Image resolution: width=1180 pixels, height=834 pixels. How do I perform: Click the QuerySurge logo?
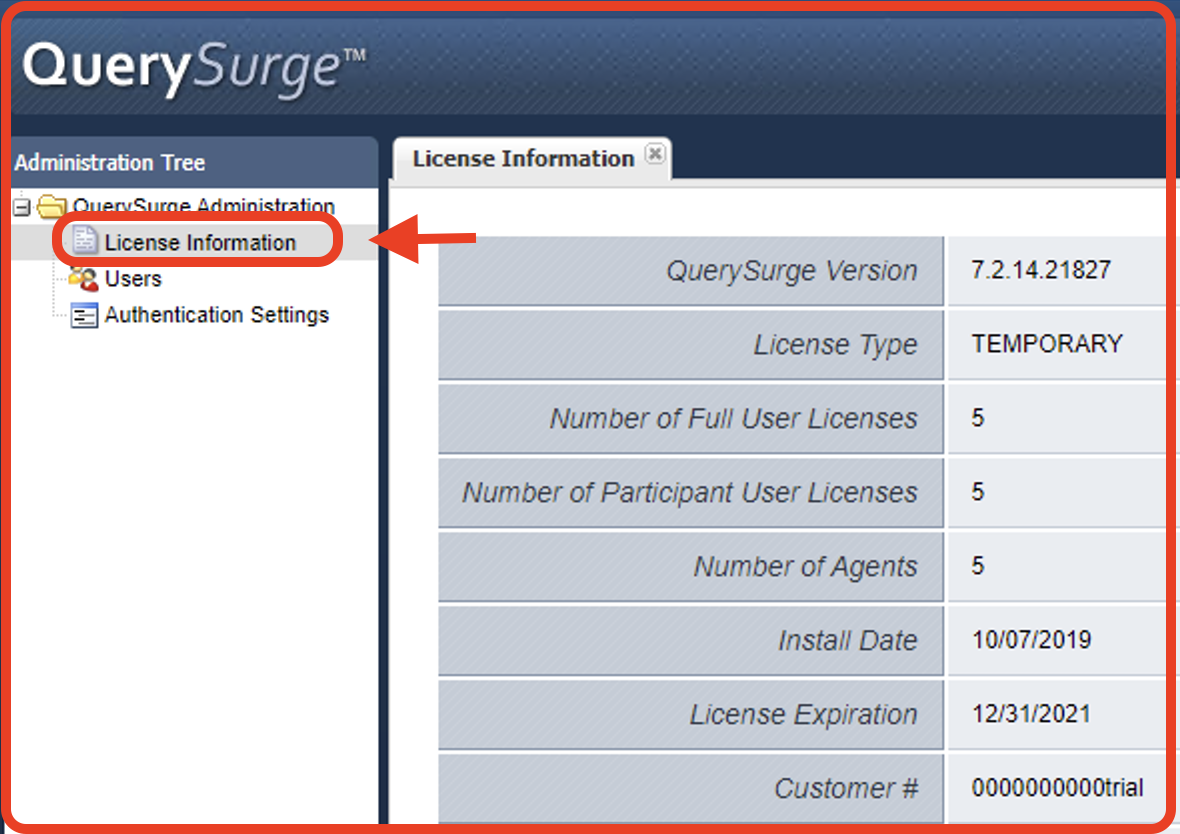pyautogui.click(x=194, y=68)
